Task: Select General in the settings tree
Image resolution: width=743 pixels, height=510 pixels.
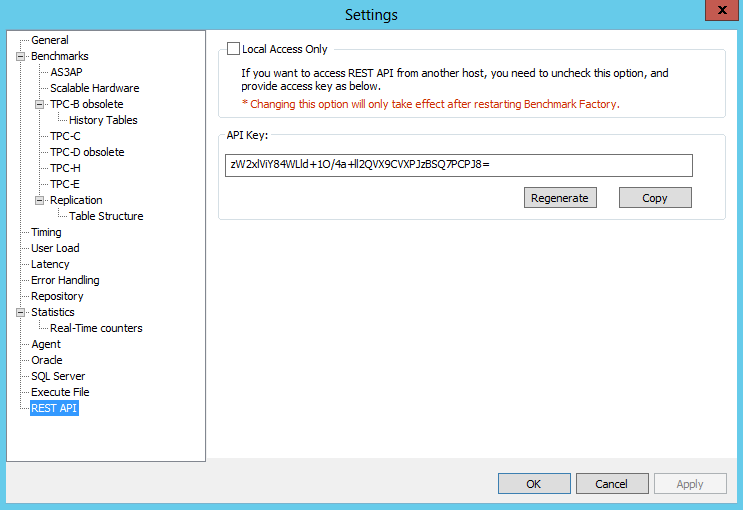Action: (50, 40)
